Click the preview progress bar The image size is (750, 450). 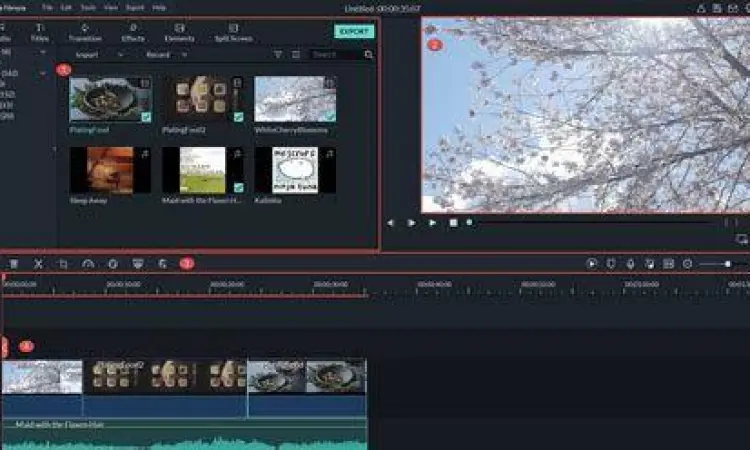pos(593,222)
